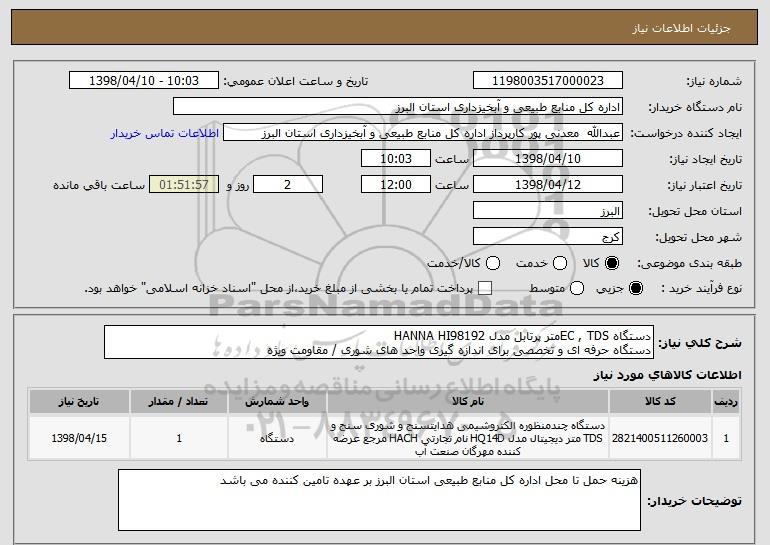The height and width of the screenshot is (545, 770).
Task: Click the تاریخ نیاز column header
Action: [x=79, y=402]
